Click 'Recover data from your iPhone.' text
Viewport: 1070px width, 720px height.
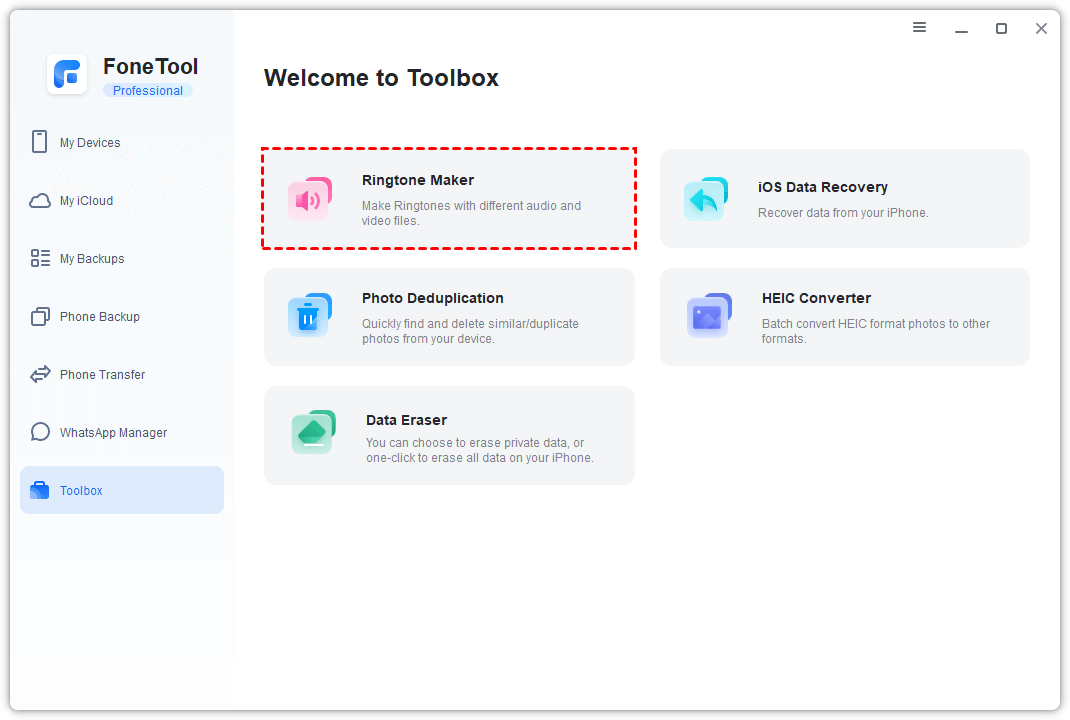coord(843,213)
